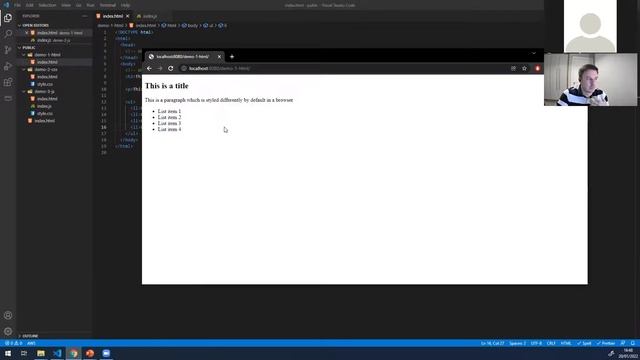Select the localhost browser tab
Screen dimensions: 640x360
182,56
